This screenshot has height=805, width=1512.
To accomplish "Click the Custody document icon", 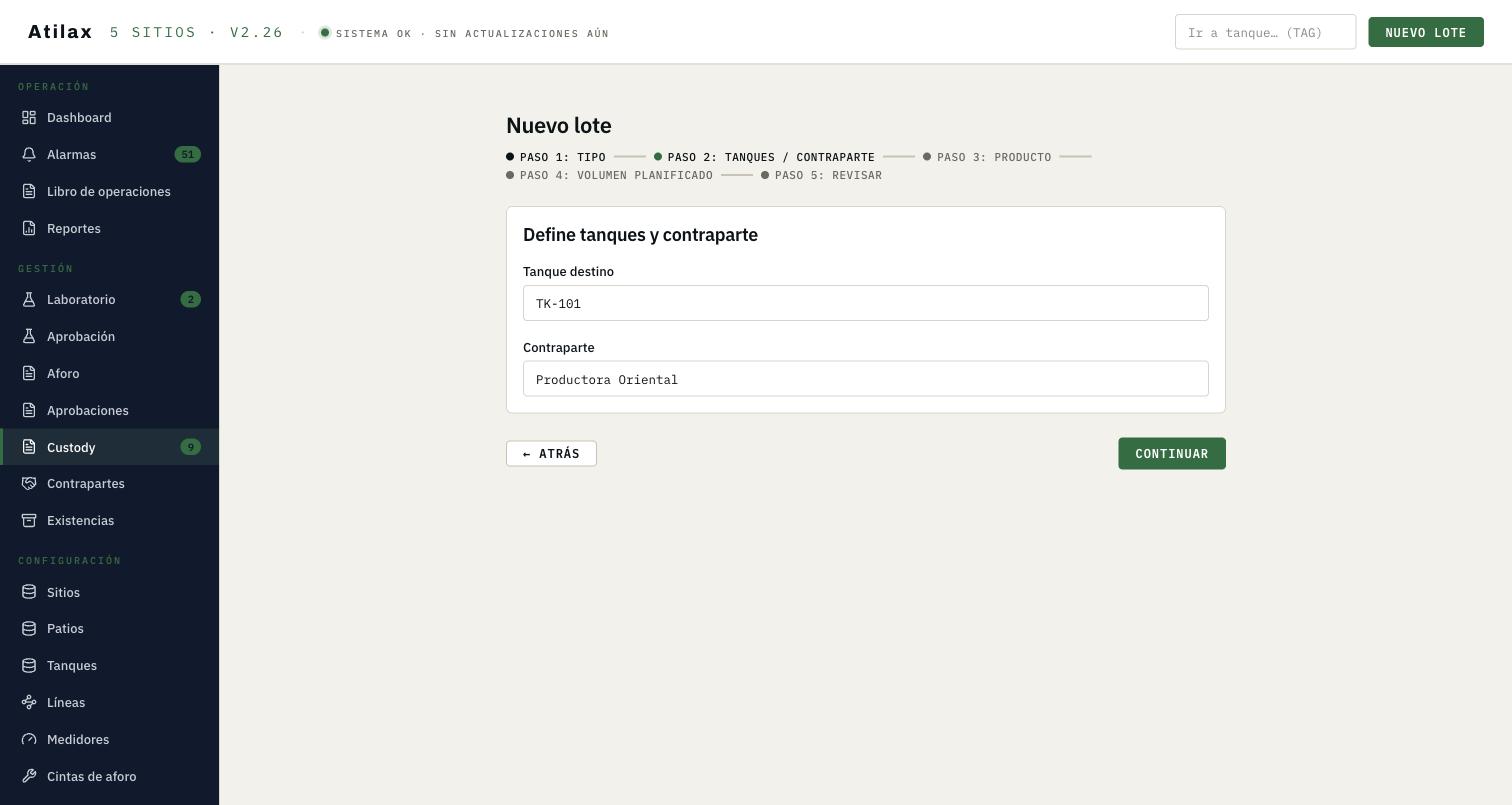I will 29,447.
